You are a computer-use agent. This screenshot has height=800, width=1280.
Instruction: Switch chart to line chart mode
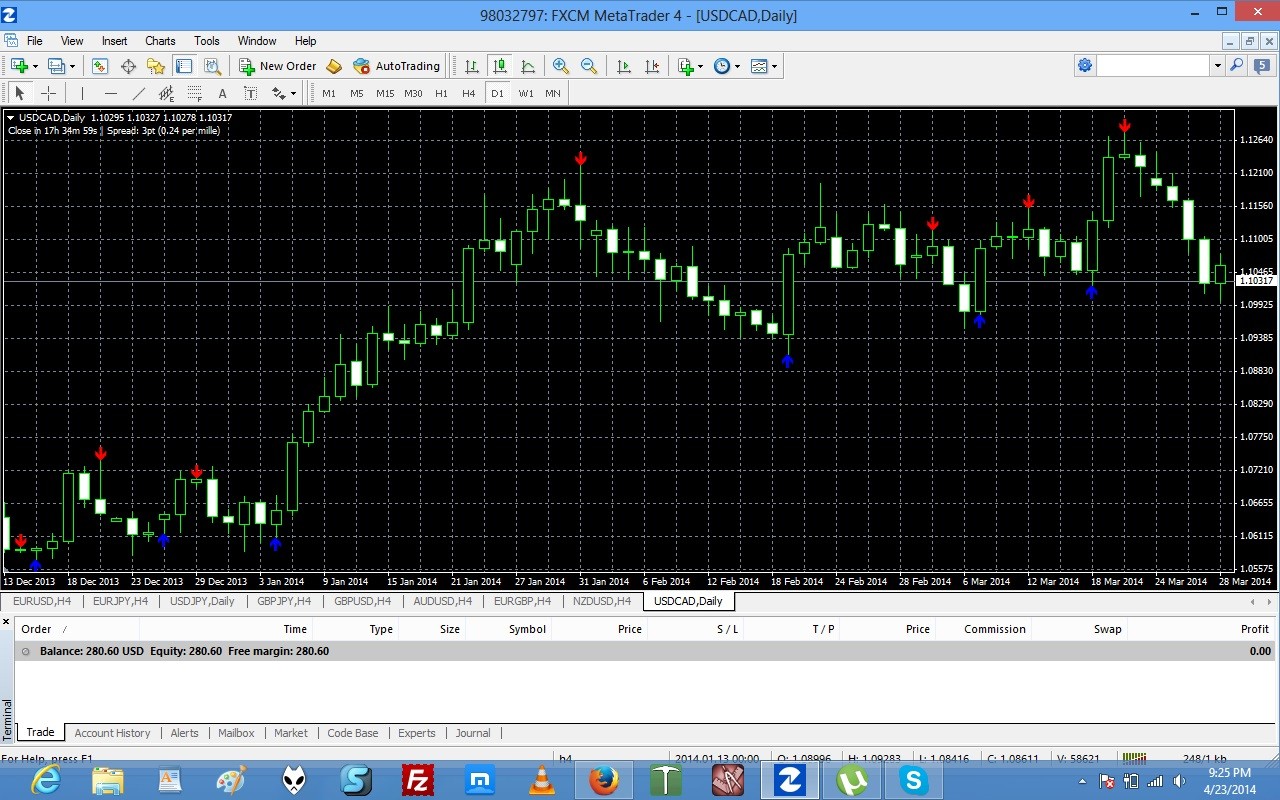click(x=528, y=66)
